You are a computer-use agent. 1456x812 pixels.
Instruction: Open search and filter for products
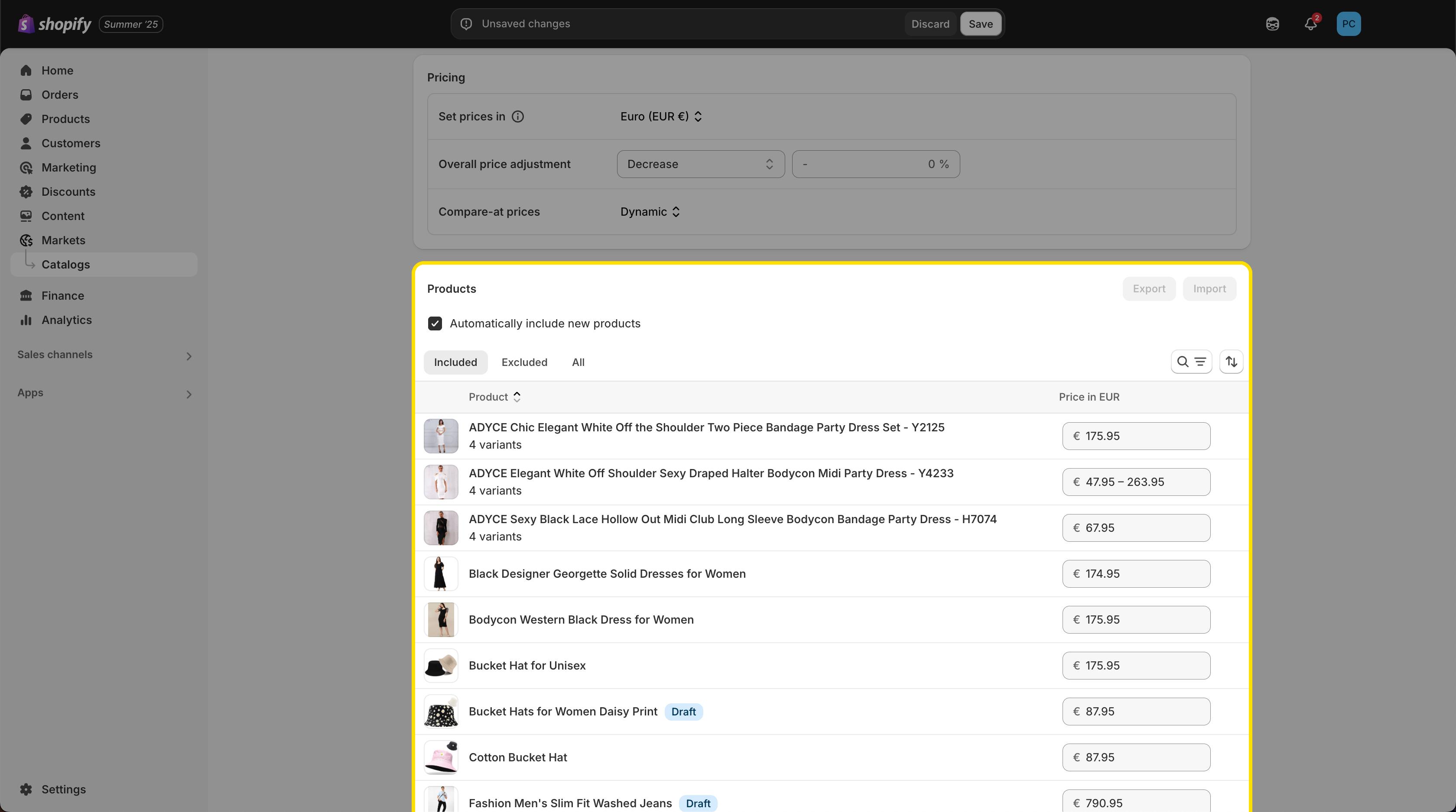point(1192,362)
